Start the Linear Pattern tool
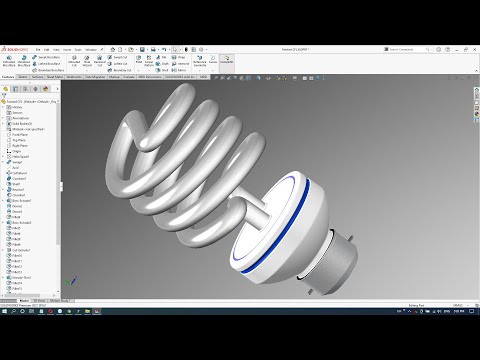480x360 pixels. click(x=149, y=61)
